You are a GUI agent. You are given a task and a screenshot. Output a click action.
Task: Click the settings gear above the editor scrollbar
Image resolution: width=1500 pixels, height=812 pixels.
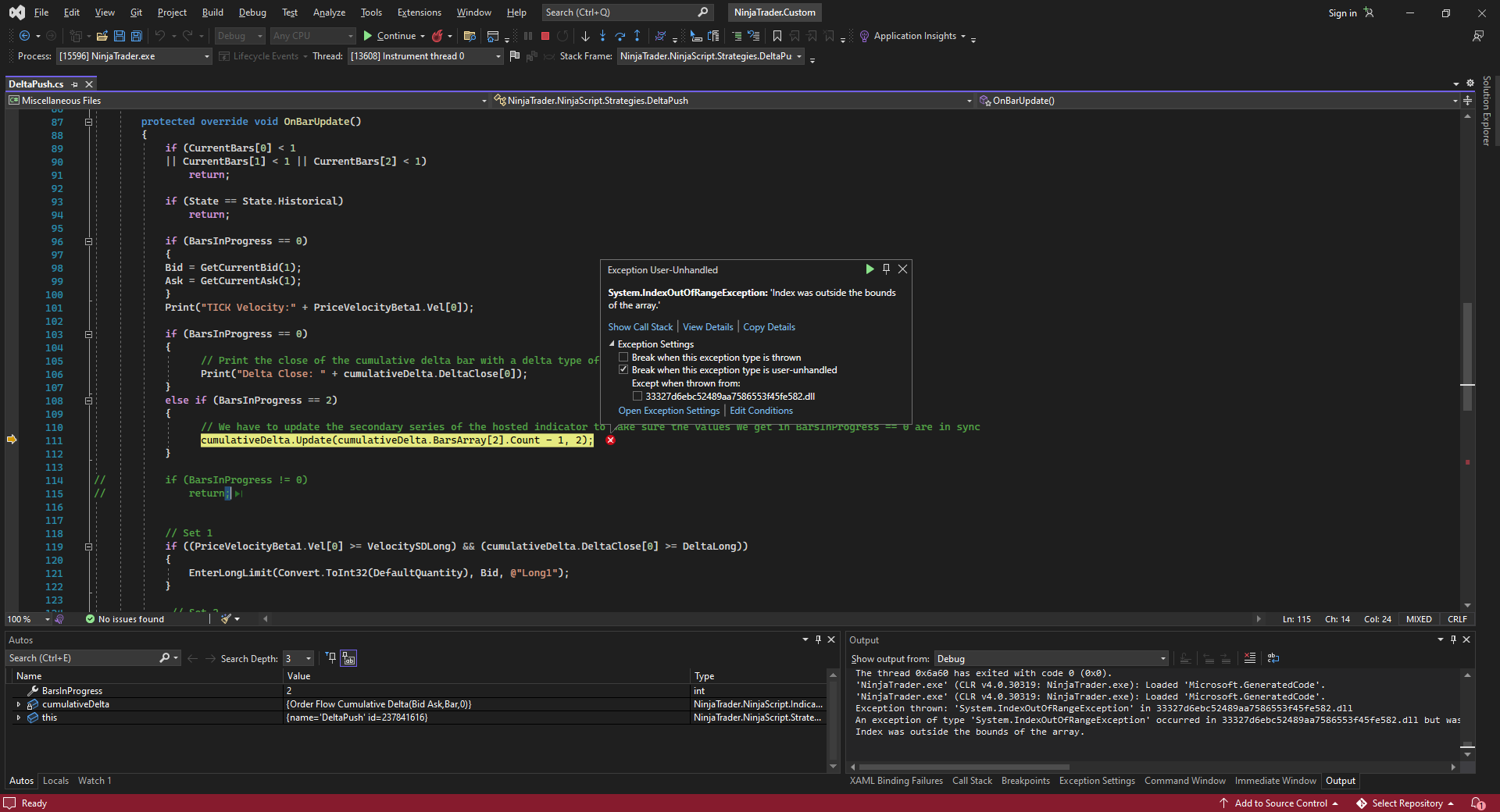point(1470,84)
